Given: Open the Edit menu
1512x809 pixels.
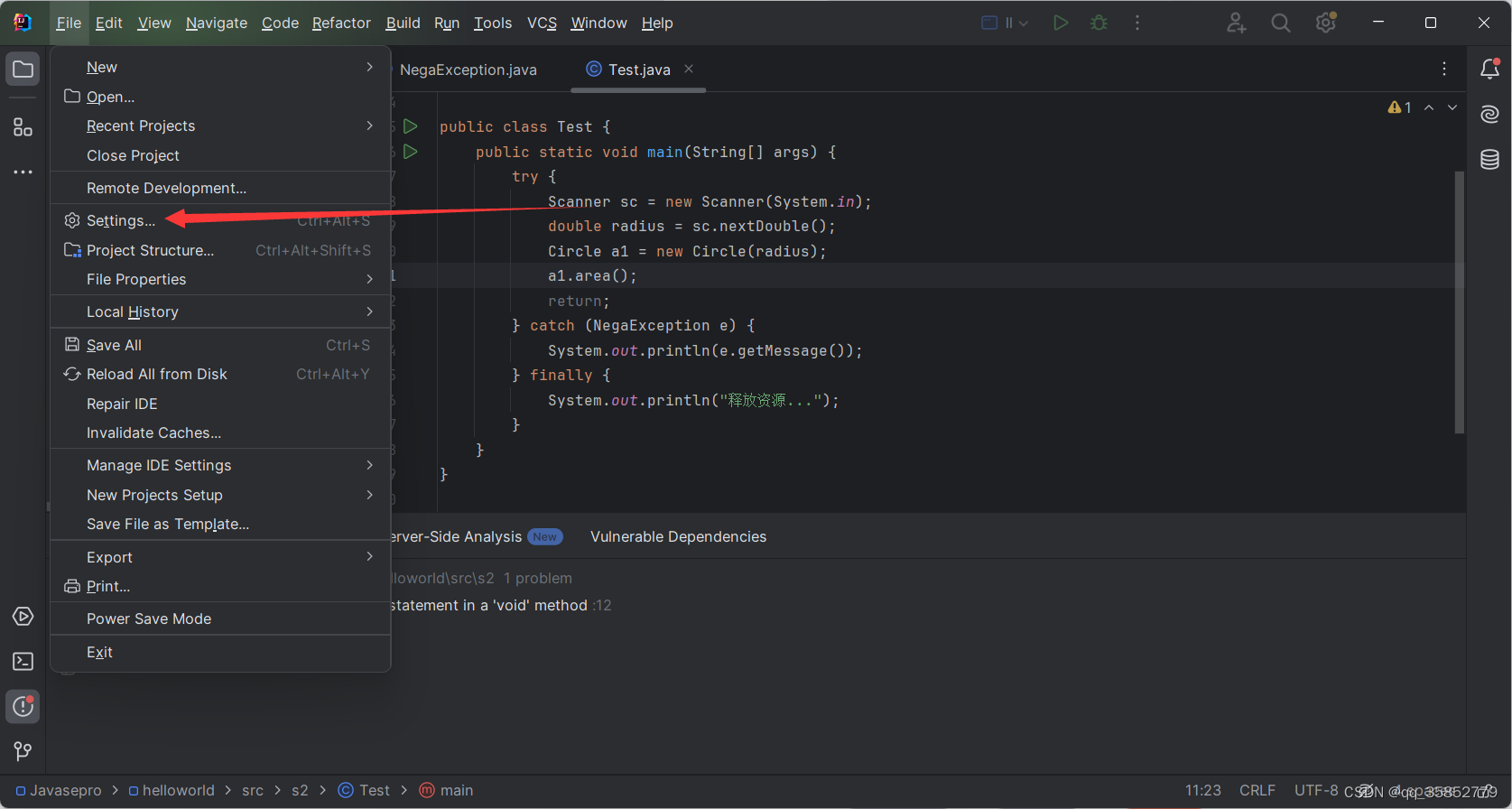Looking at the screenshot, I should coord(108,23).
